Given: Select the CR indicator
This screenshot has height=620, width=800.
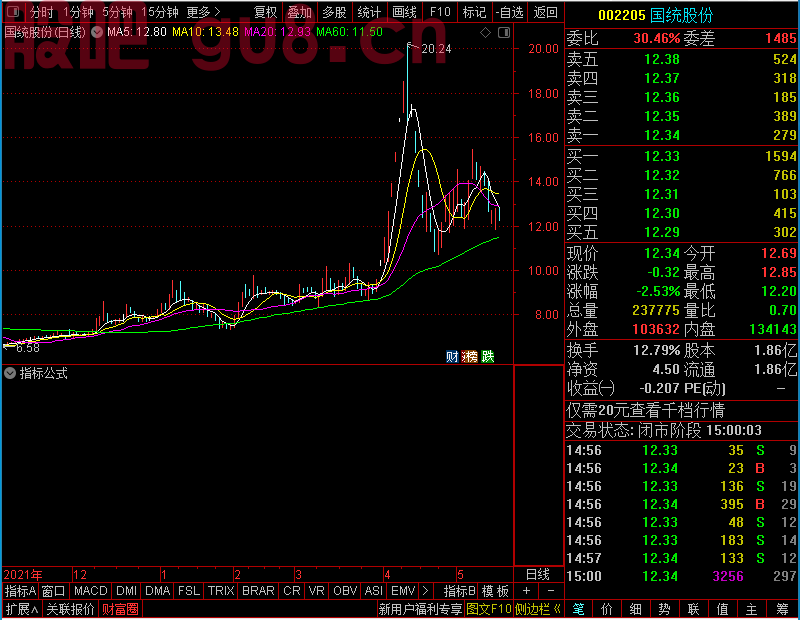Looking at the screenshot, I should 292,591.
